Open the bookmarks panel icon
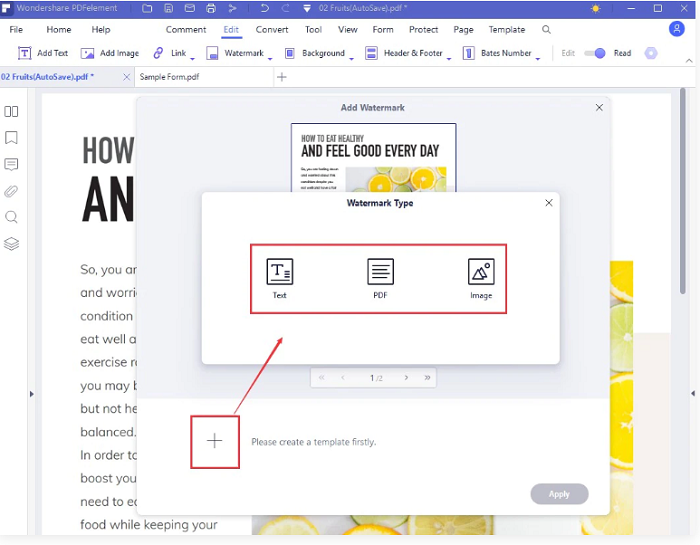Viewport: 700px width, 545px height. tap(11, 137)
